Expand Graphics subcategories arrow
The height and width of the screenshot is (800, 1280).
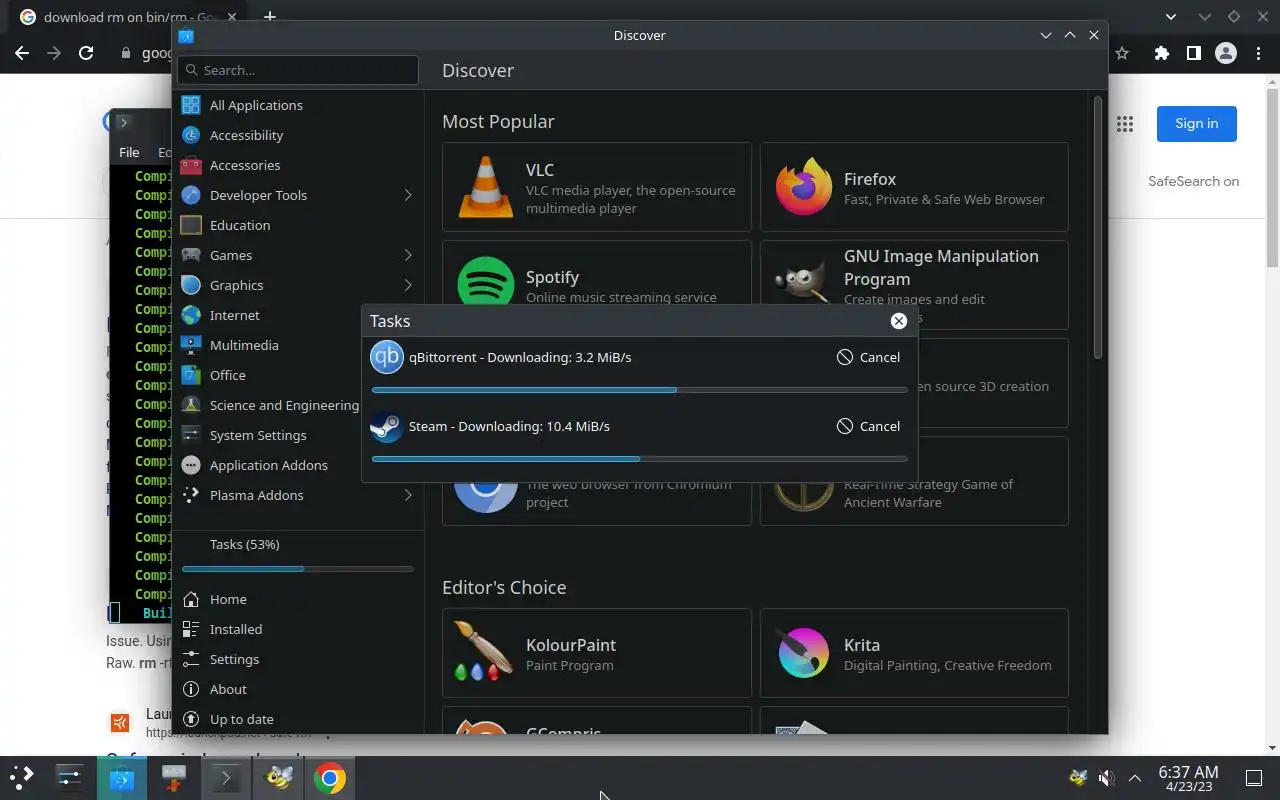point(408,285)
